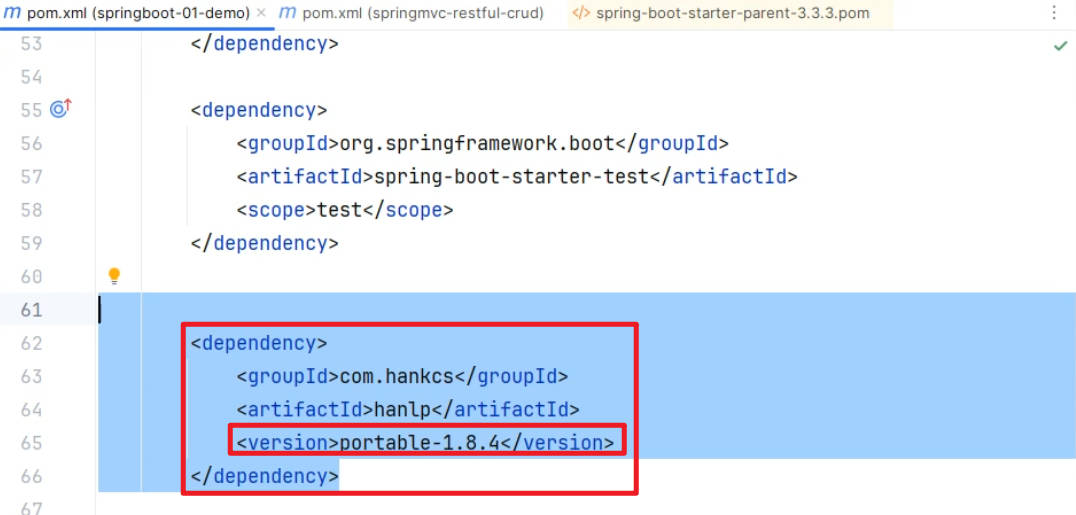This screenshot has width=1076, height=515.
Task: Click Maven icon on springmvc-restful-crud tab
Action: pyautogui.click(x=287, y=13)
